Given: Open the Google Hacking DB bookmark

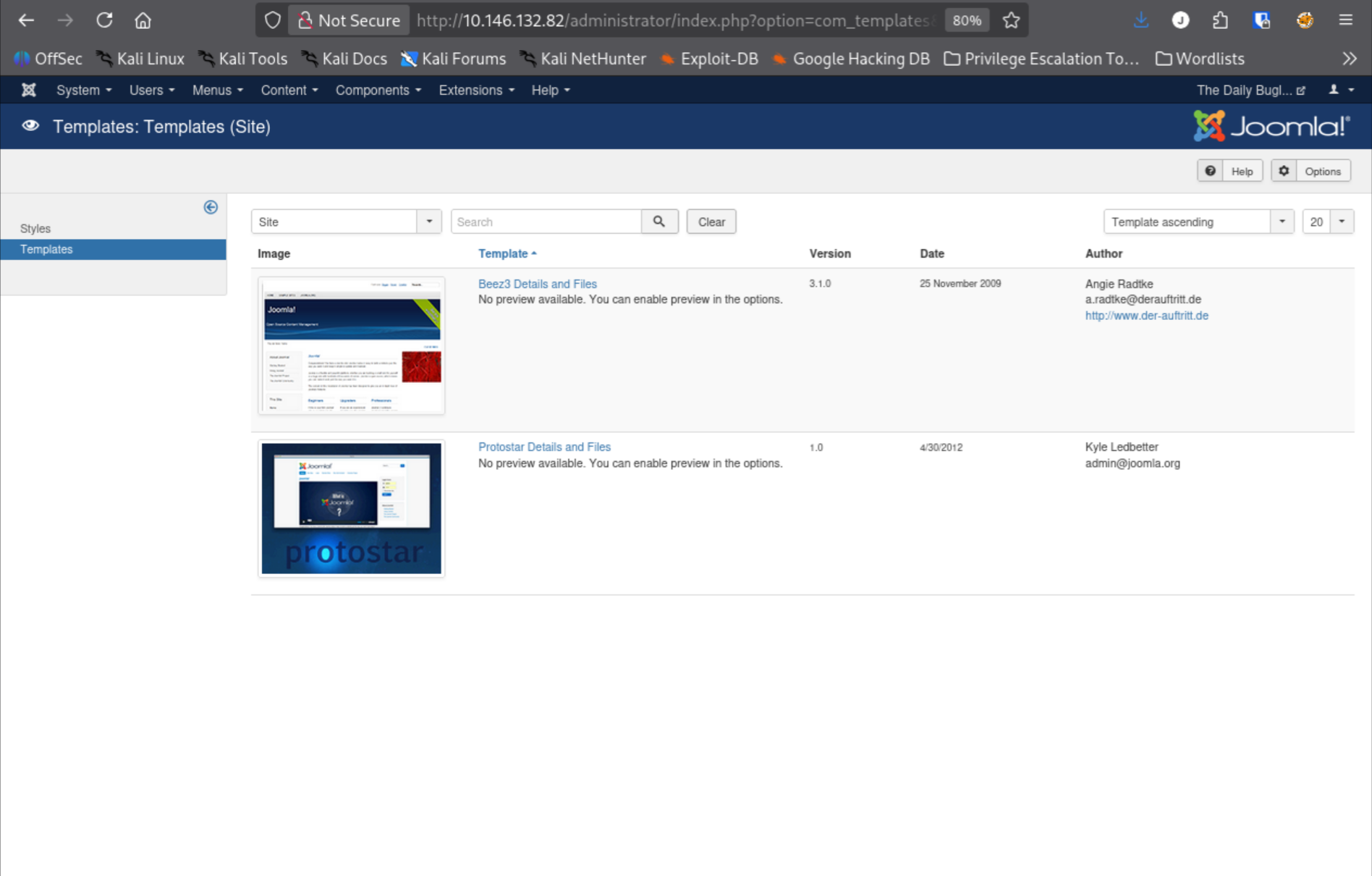Looking at the screenshot, I should pyautogui.click(x=851, y=59).
